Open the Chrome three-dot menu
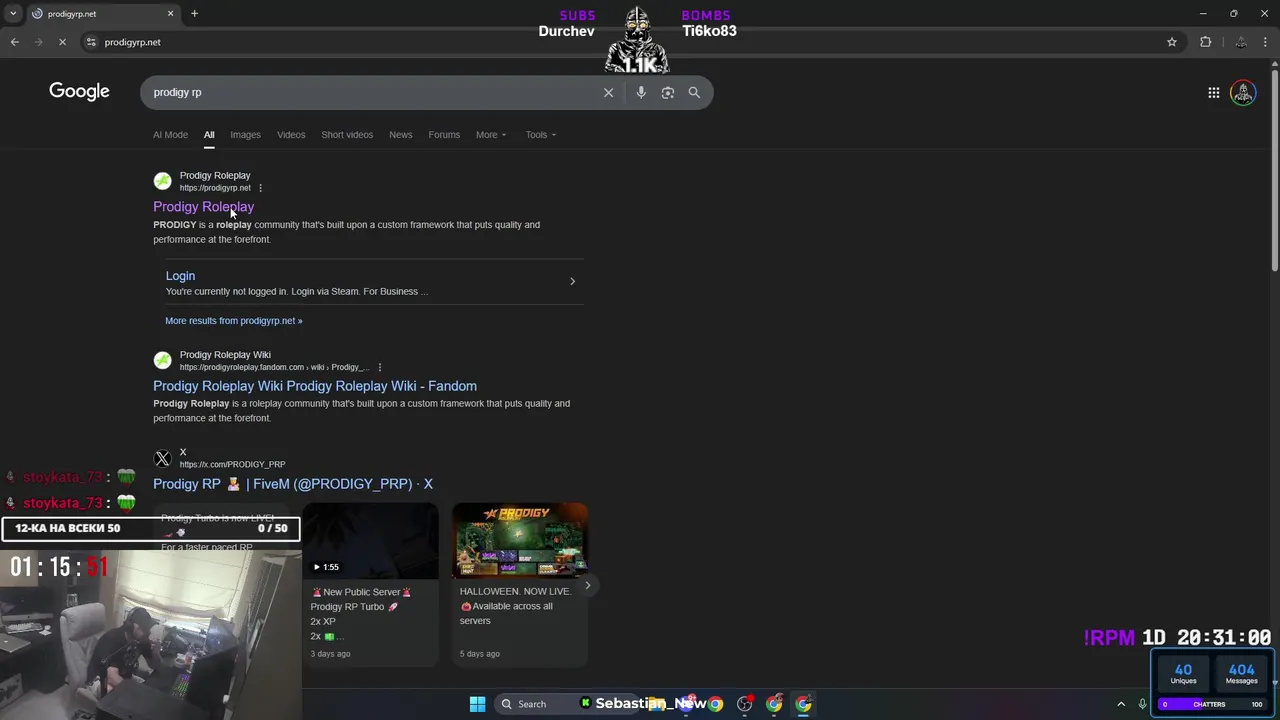 (1266, 42)
